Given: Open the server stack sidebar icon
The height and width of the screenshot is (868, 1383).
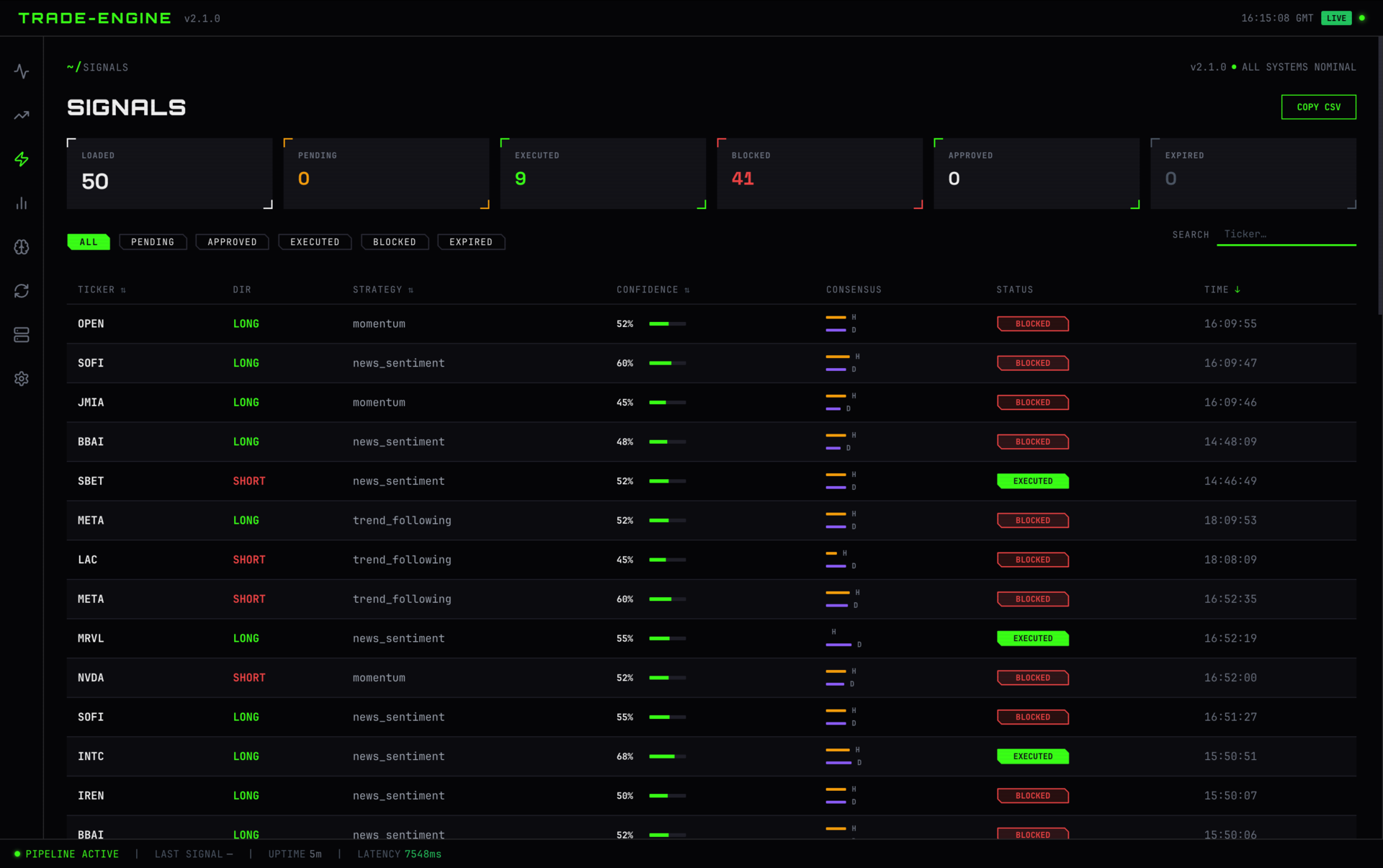Looking at the screenshot, I should tap(22, 335).
